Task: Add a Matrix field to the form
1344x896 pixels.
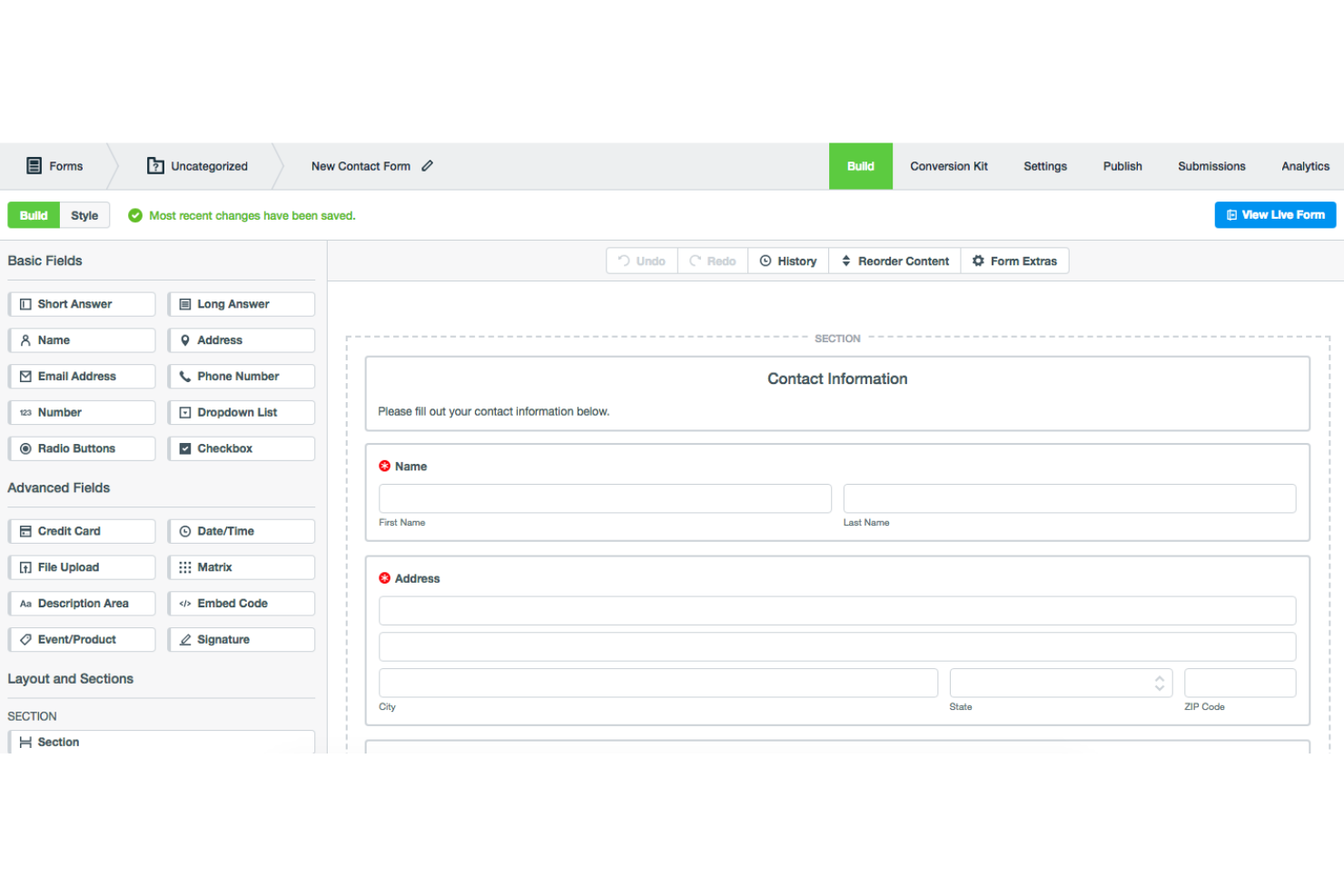Action: tap(241, 566)
